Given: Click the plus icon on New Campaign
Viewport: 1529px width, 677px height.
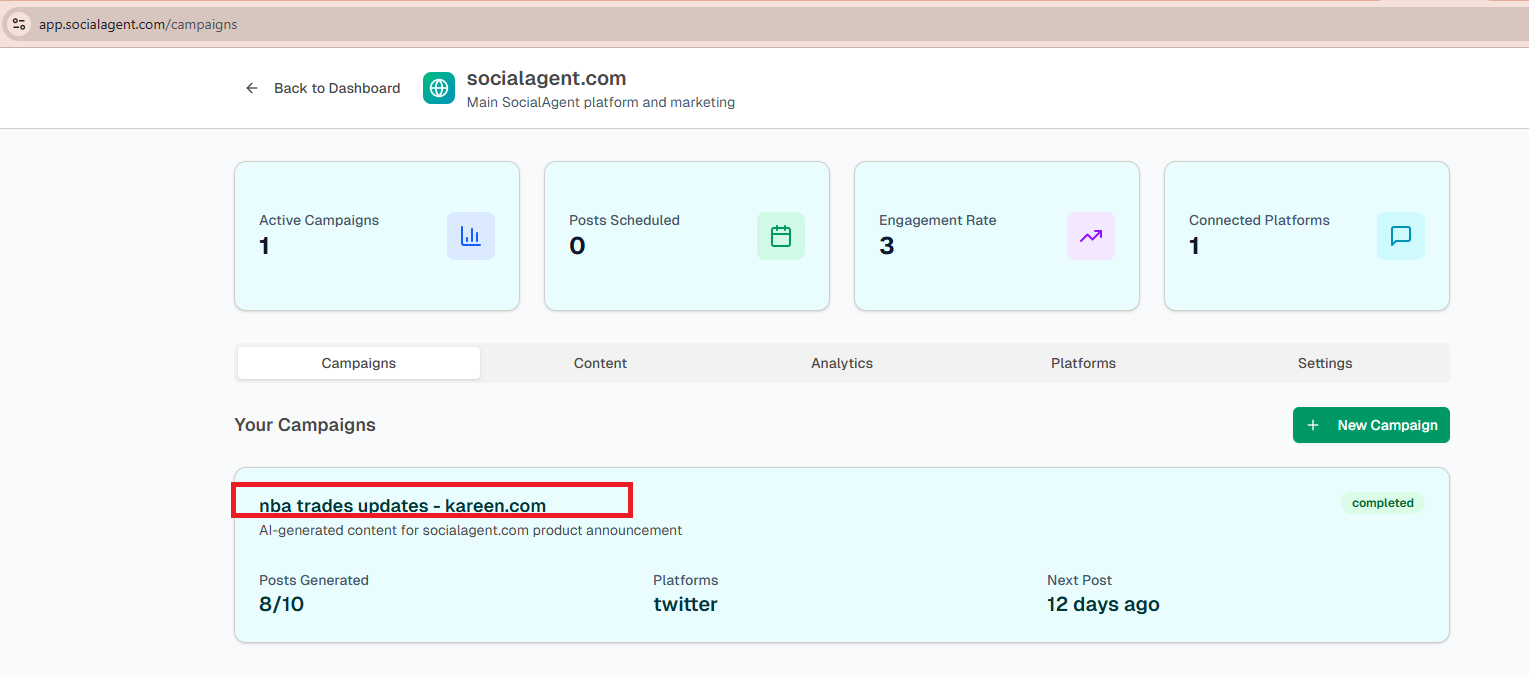Looking at the screenshot, I should pos(1313,425).
